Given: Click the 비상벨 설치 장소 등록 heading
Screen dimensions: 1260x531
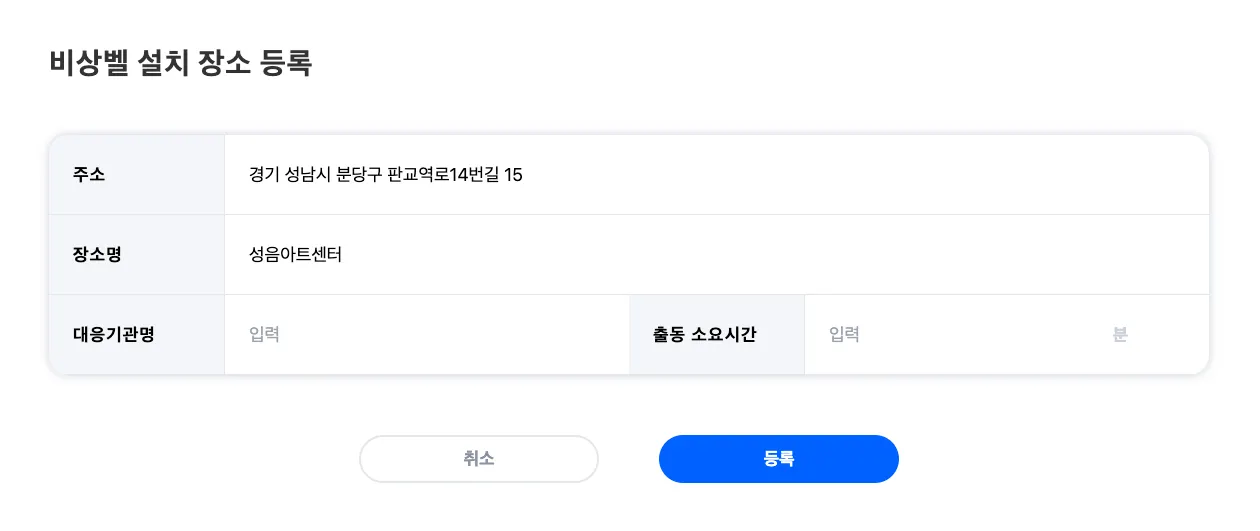Looking at the screenshot, I should 181,63.
